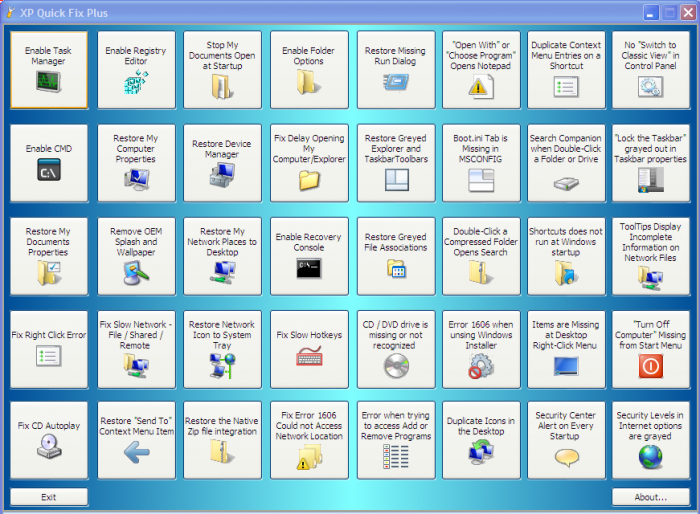Click the Restore Device Manager icon
Viewport: 700px width, 514px height.
click(222, 175)
